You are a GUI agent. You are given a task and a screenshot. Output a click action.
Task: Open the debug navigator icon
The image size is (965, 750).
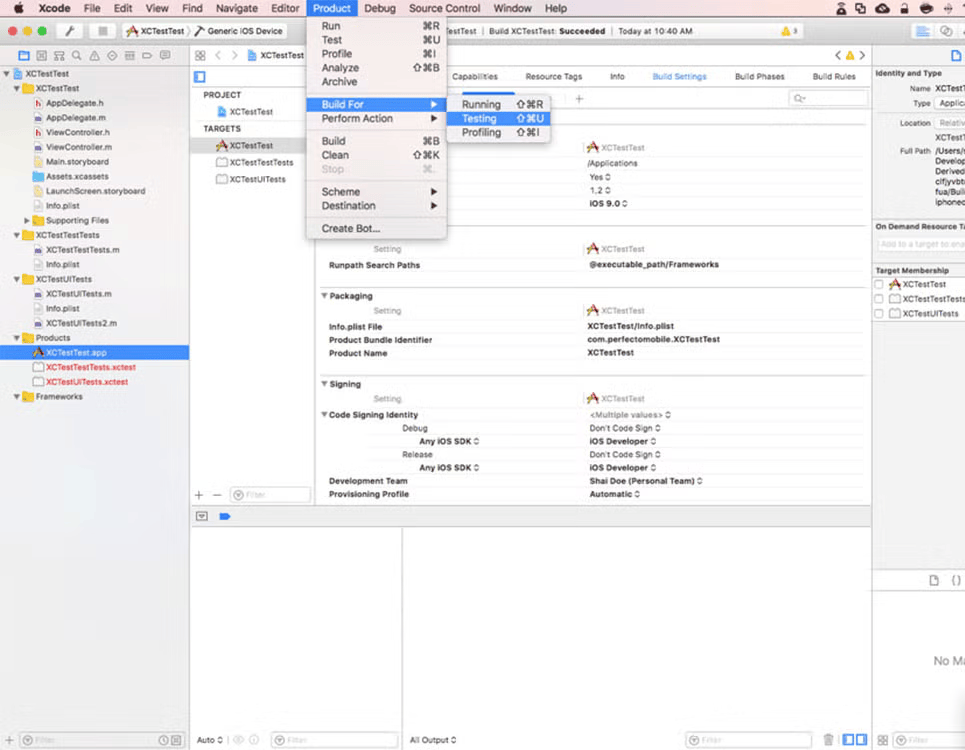click(129, 55)
